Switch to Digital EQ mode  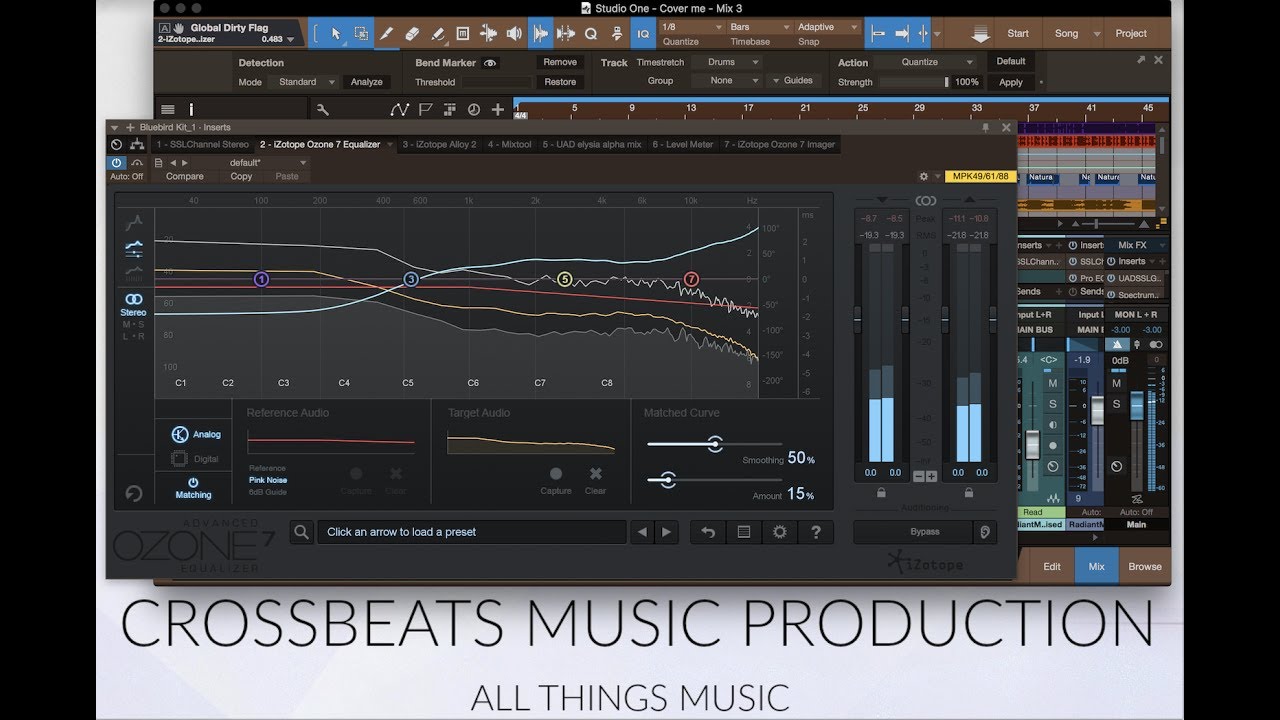click(195, 459)
